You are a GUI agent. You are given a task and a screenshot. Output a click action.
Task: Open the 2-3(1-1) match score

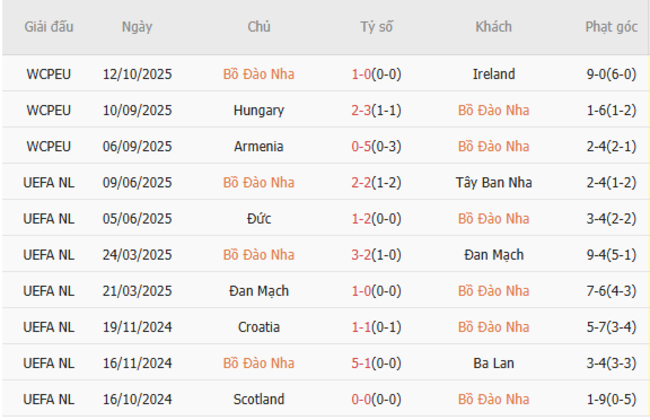[376, 110]
